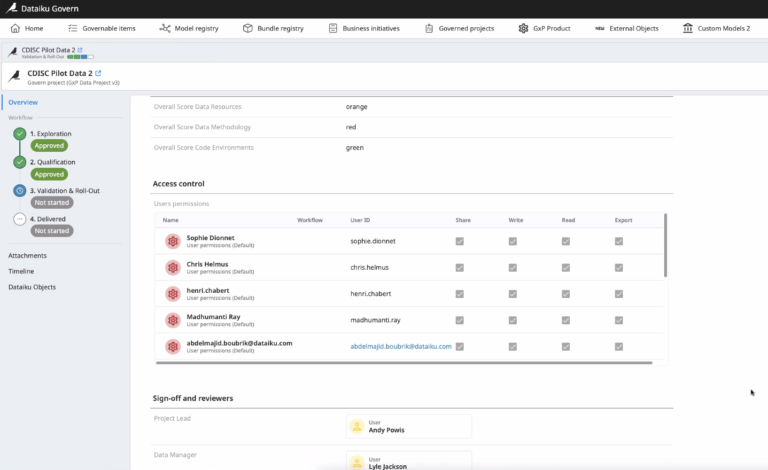Select Overview in the sidebar

[23, 102]
